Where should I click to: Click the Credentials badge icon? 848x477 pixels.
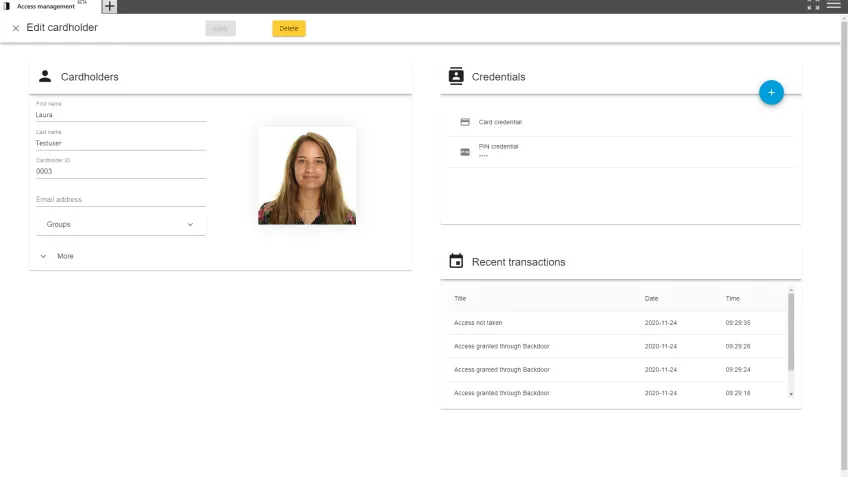[456, 76]
